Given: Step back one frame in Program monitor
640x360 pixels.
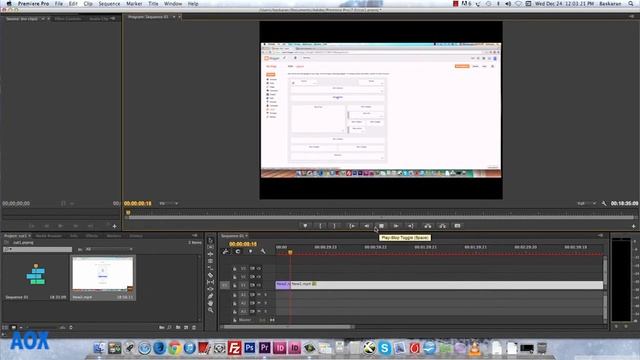Looking at the screenshot, I should 367,226.
